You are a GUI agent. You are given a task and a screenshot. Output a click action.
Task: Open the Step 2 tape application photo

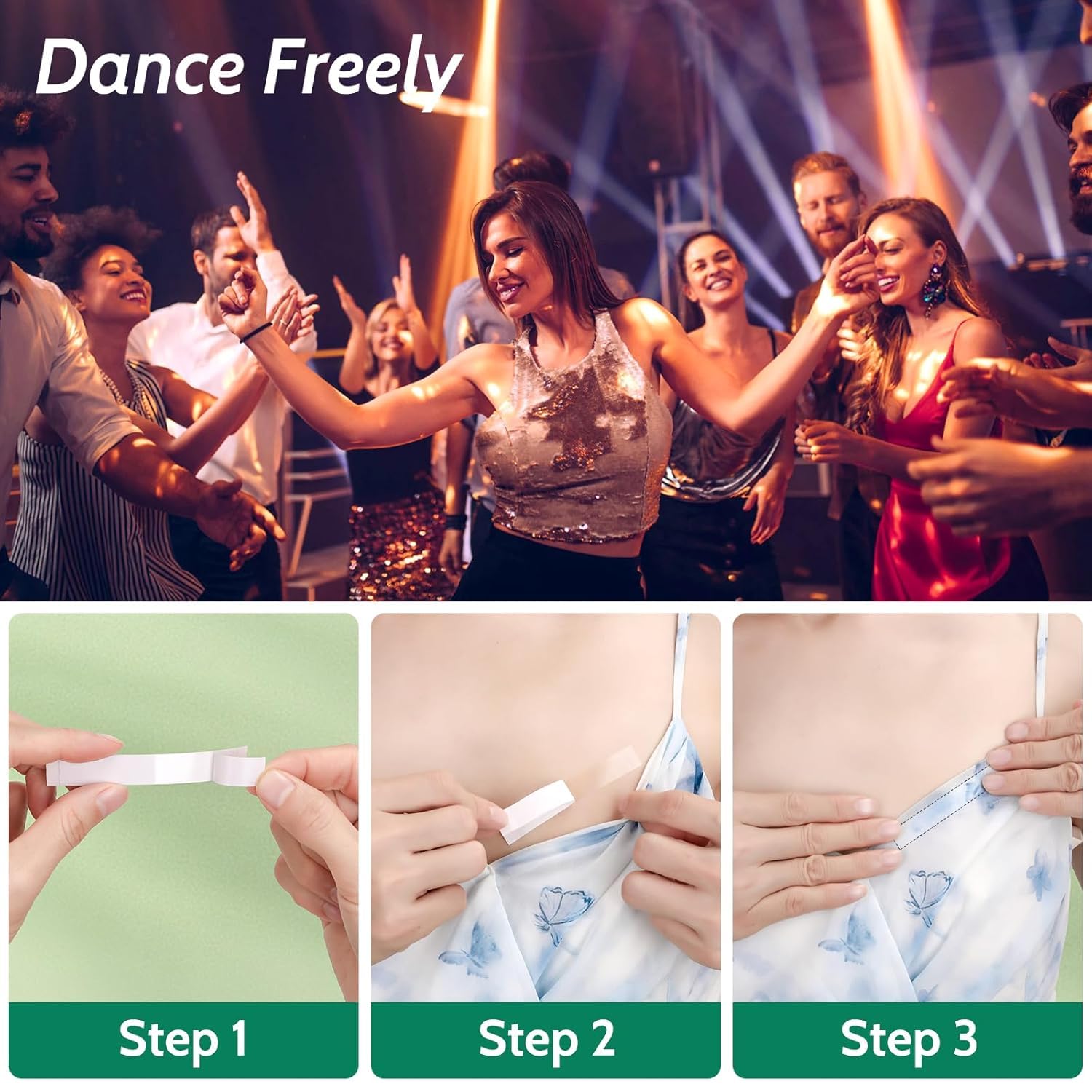(x=546, y=807)
